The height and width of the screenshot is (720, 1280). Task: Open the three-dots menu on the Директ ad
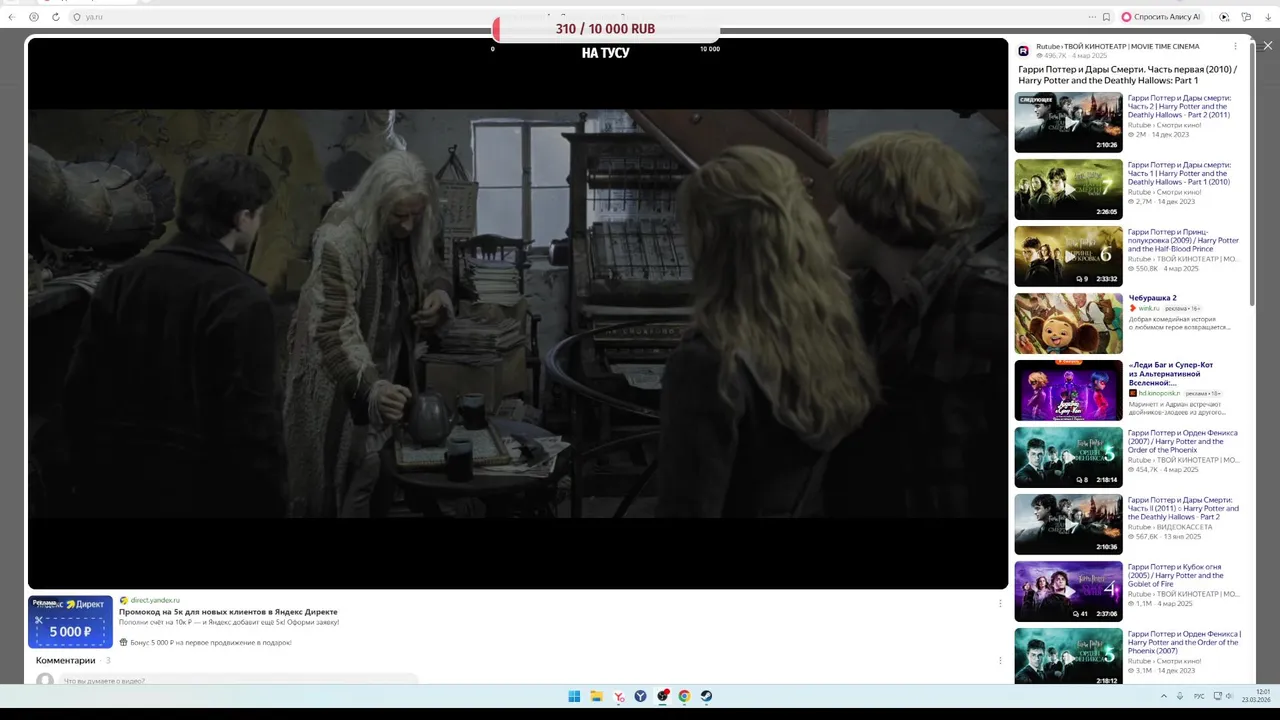pyautogui.click(x=1000, y=603)
